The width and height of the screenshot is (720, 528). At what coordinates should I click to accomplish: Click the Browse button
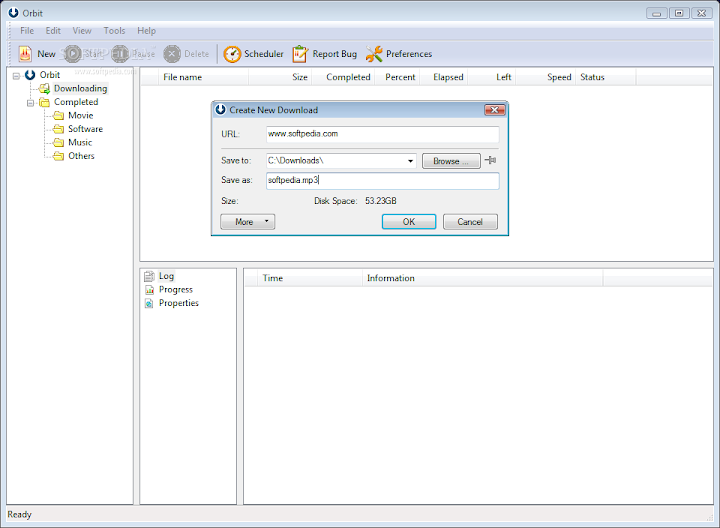pyautogui.click(x=451, y=160)
